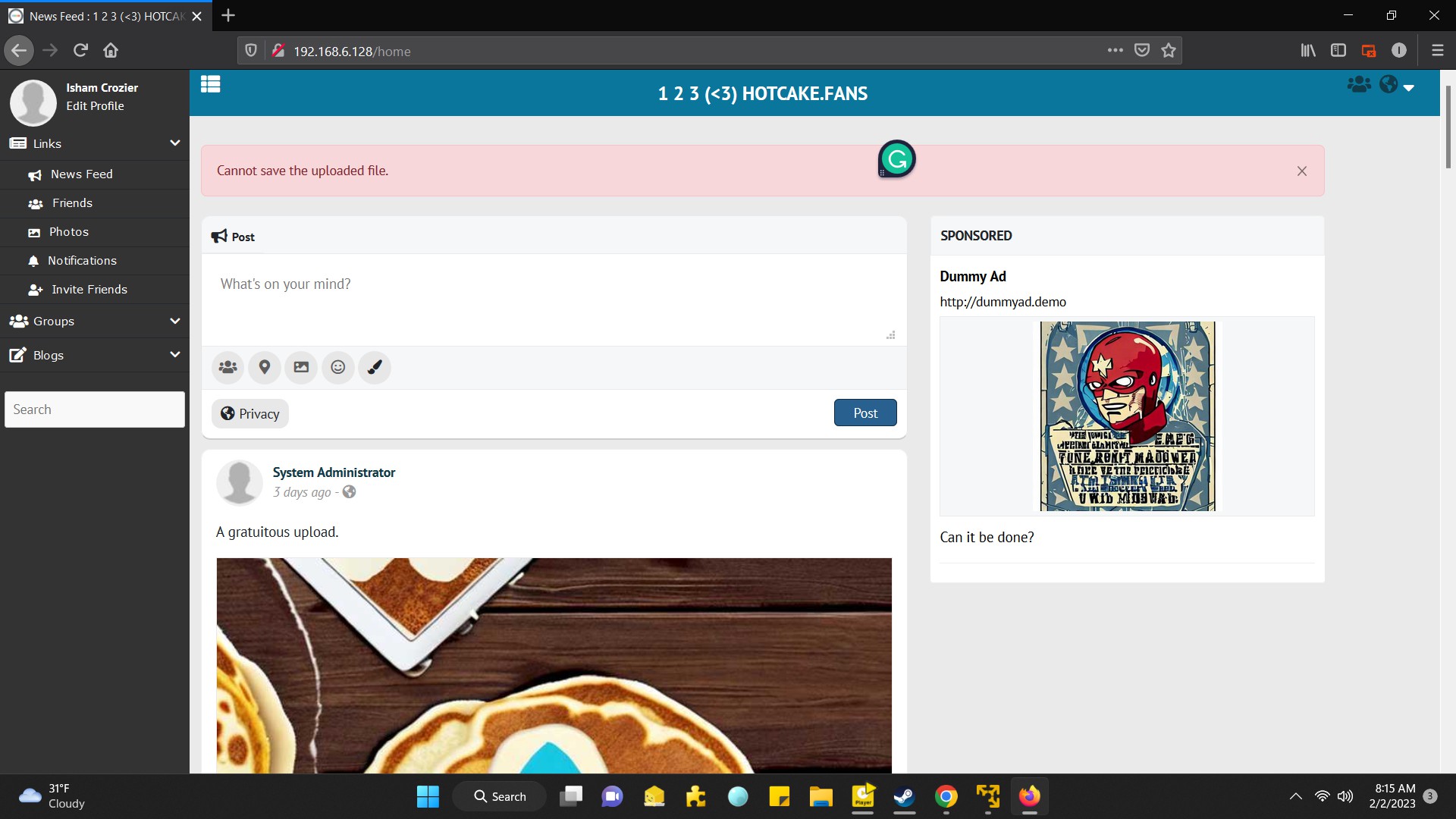Open the emoji picker smiley icon
Screen dimensions: 1456x819
click(x=338, y=368)
